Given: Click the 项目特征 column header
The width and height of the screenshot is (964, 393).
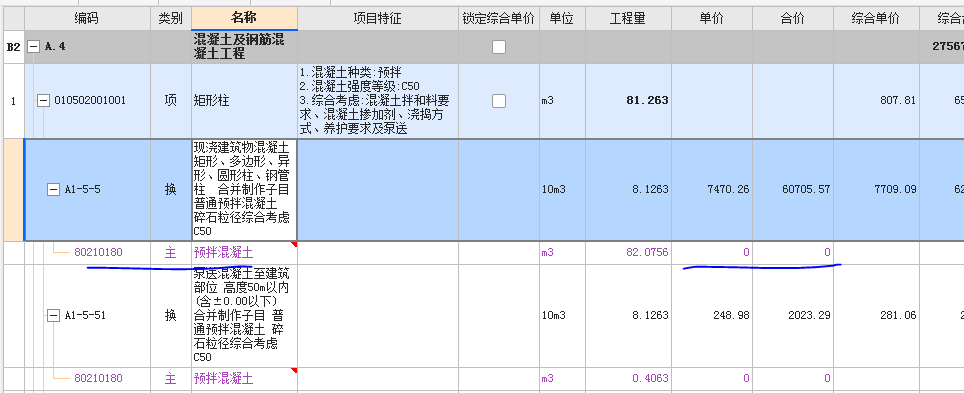Looking at the screenshot, I should click(377, 18).
